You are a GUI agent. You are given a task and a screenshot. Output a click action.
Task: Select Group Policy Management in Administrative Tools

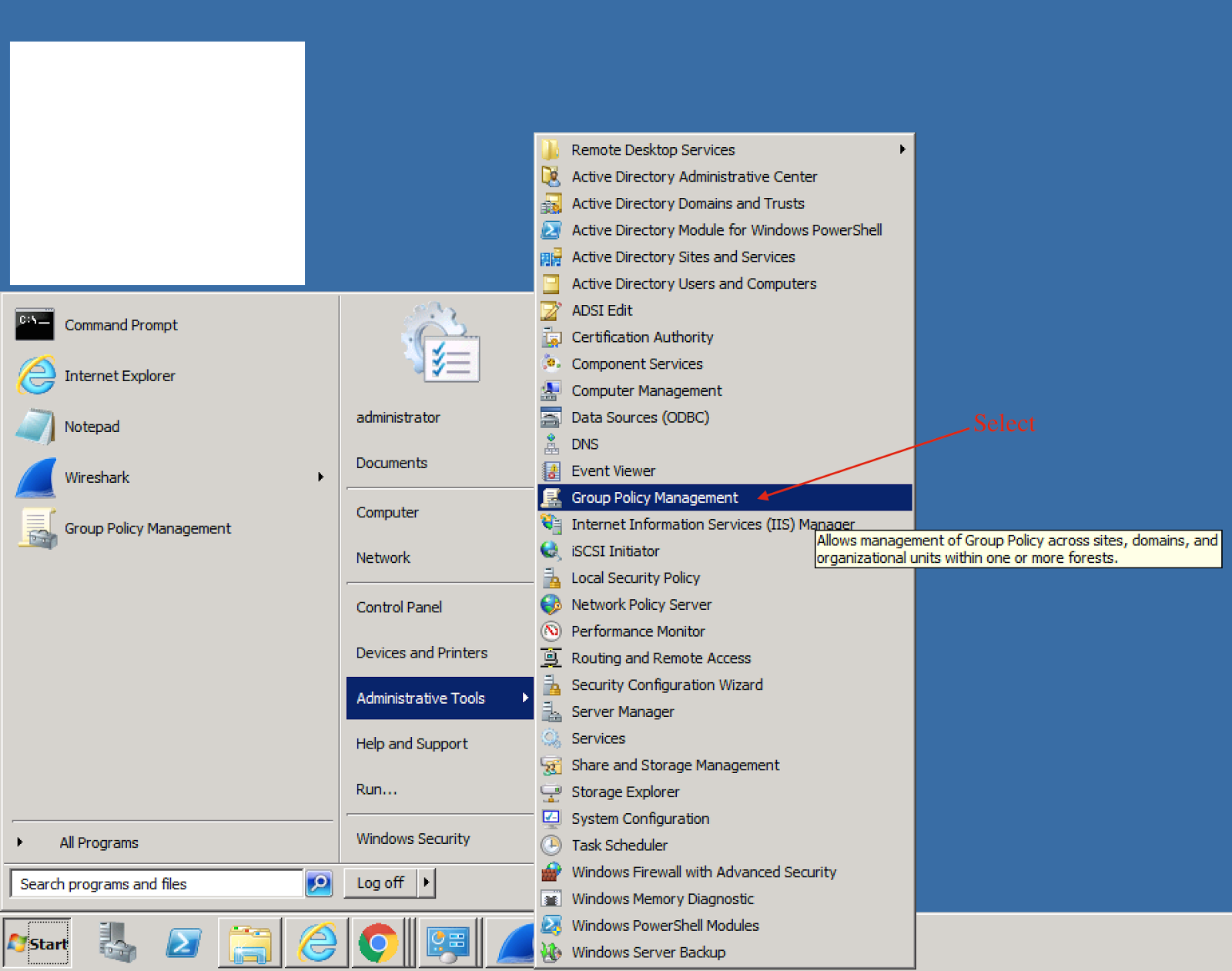click(x=725, y=497)
